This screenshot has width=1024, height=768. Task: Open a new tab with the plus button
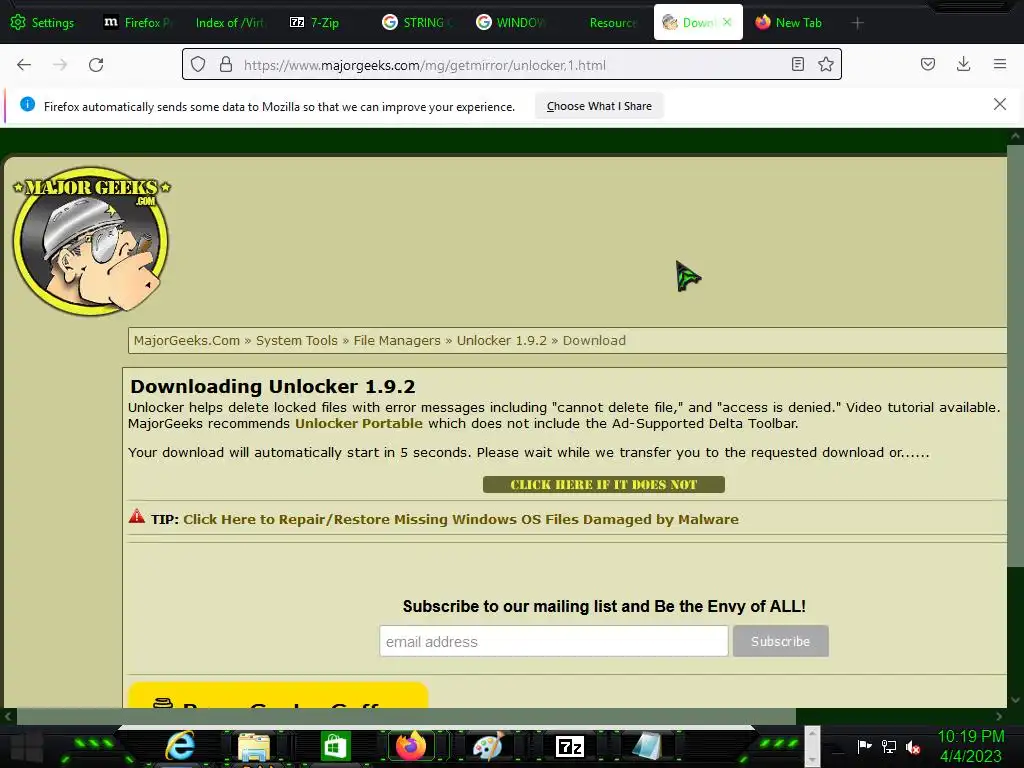point(857,23)
